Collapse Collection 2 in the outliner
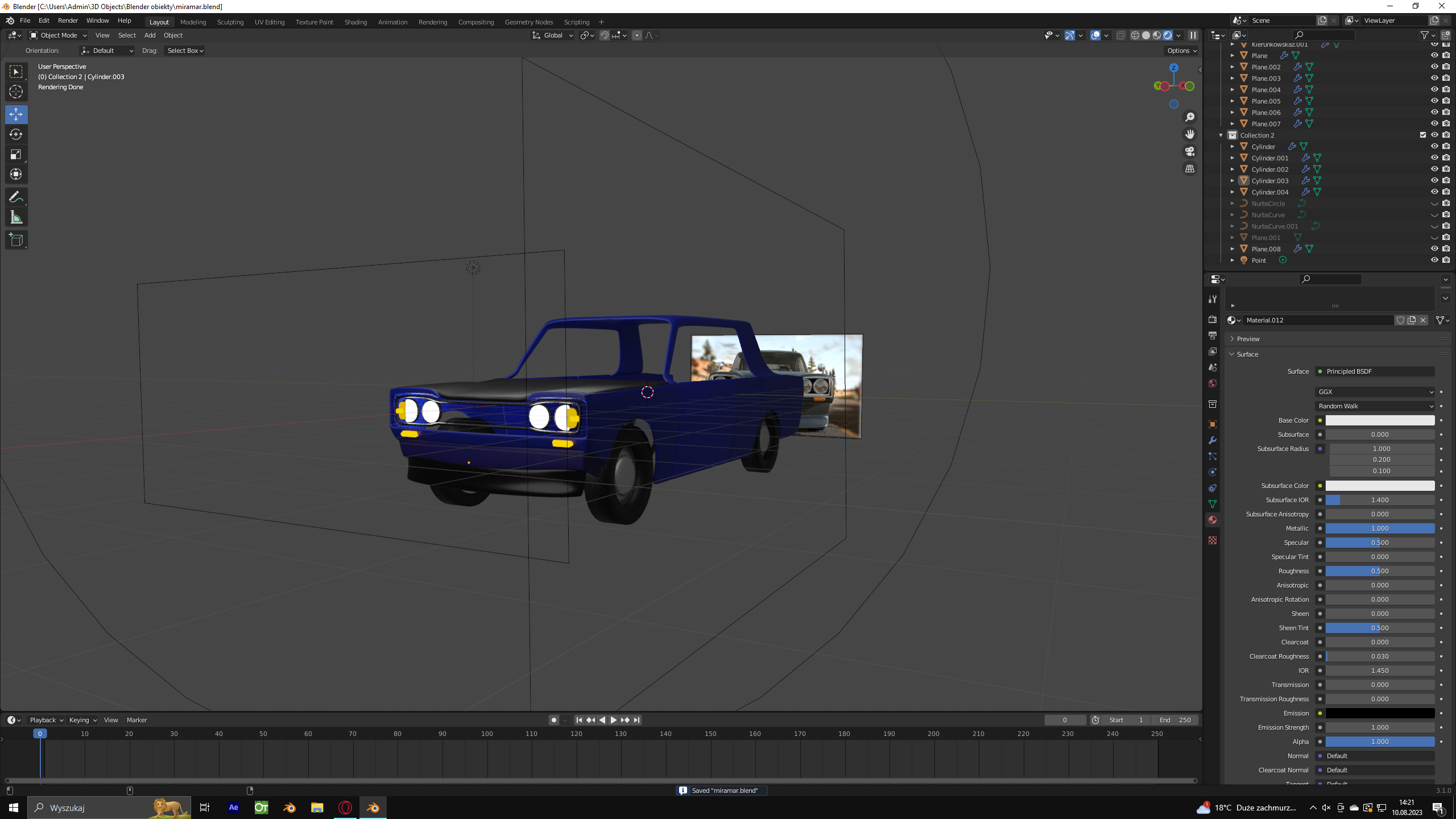 tap(1221, 135)
